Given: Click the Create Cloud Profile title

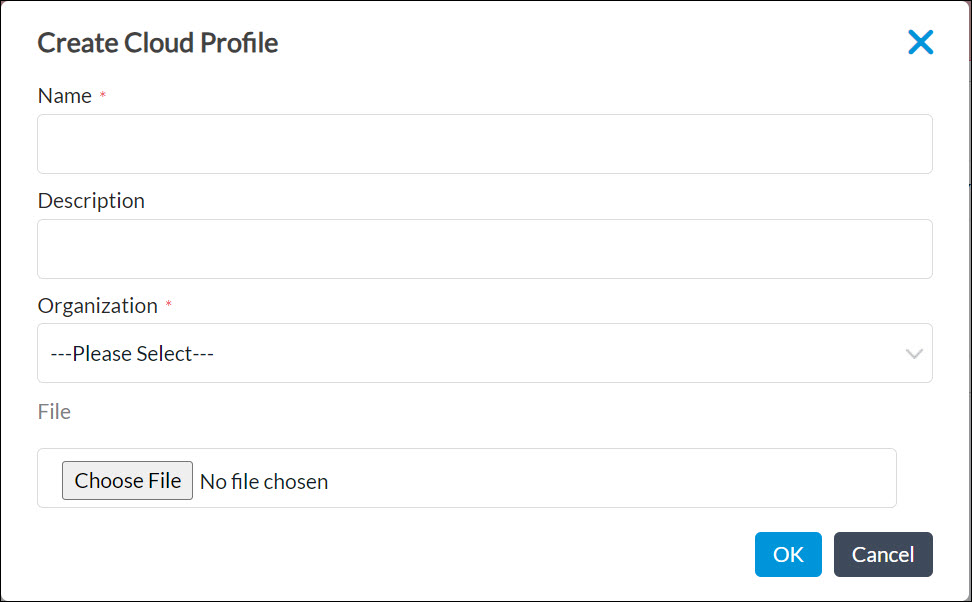Looking at the screenshot, I should pyautogui.click(x=157, y=43).
